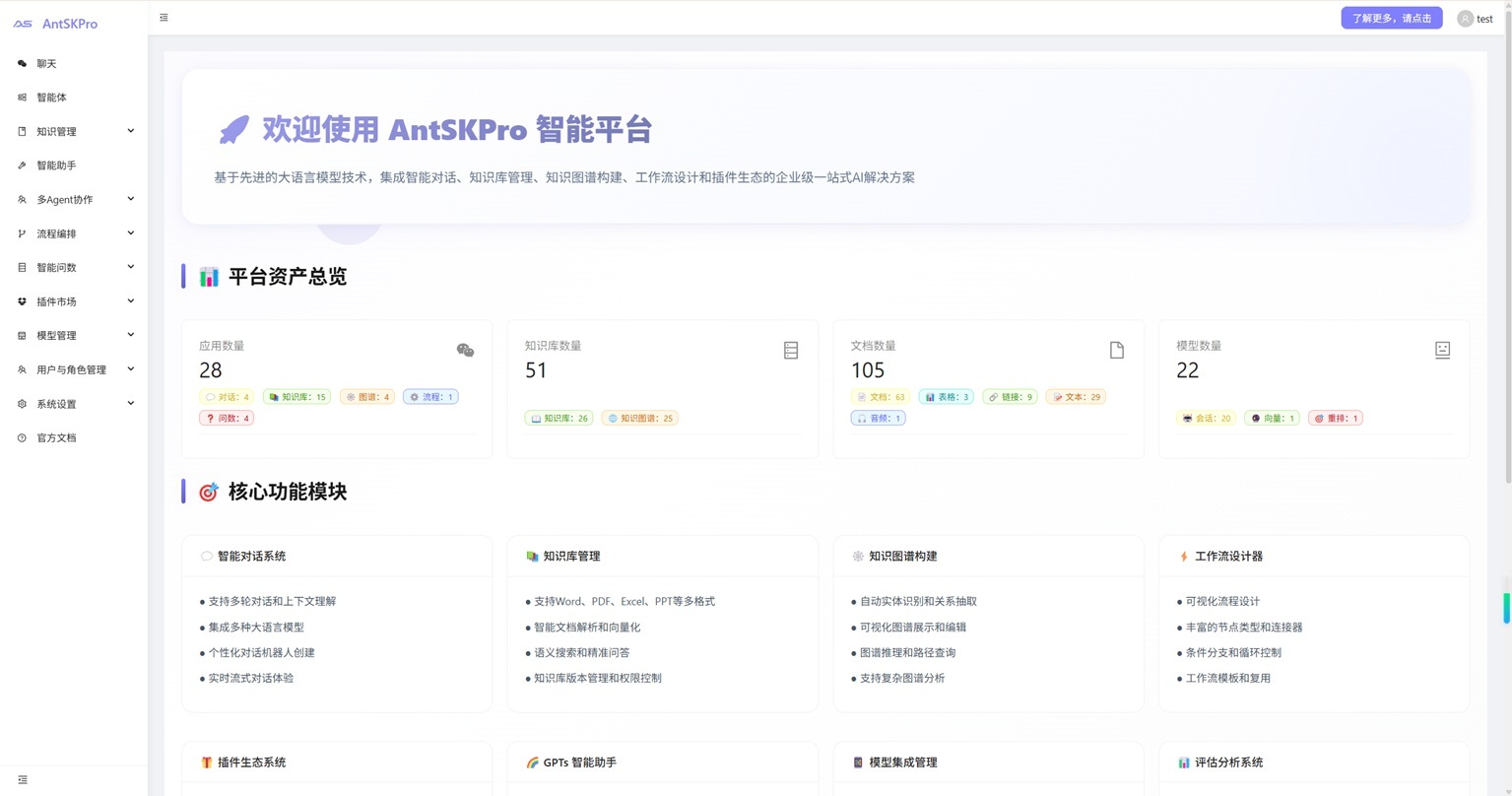Click the 重排: 1 tag on the models card

click(1335, 417)
